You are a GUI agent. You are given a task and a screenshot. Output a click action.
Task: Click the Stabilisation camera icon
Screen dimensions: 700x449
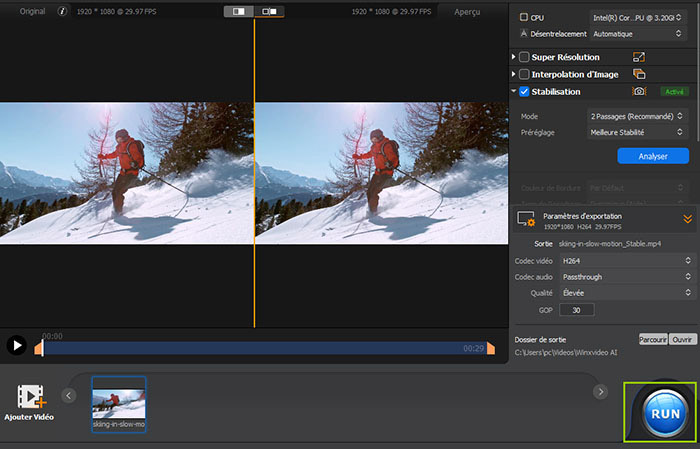point(639,91)
